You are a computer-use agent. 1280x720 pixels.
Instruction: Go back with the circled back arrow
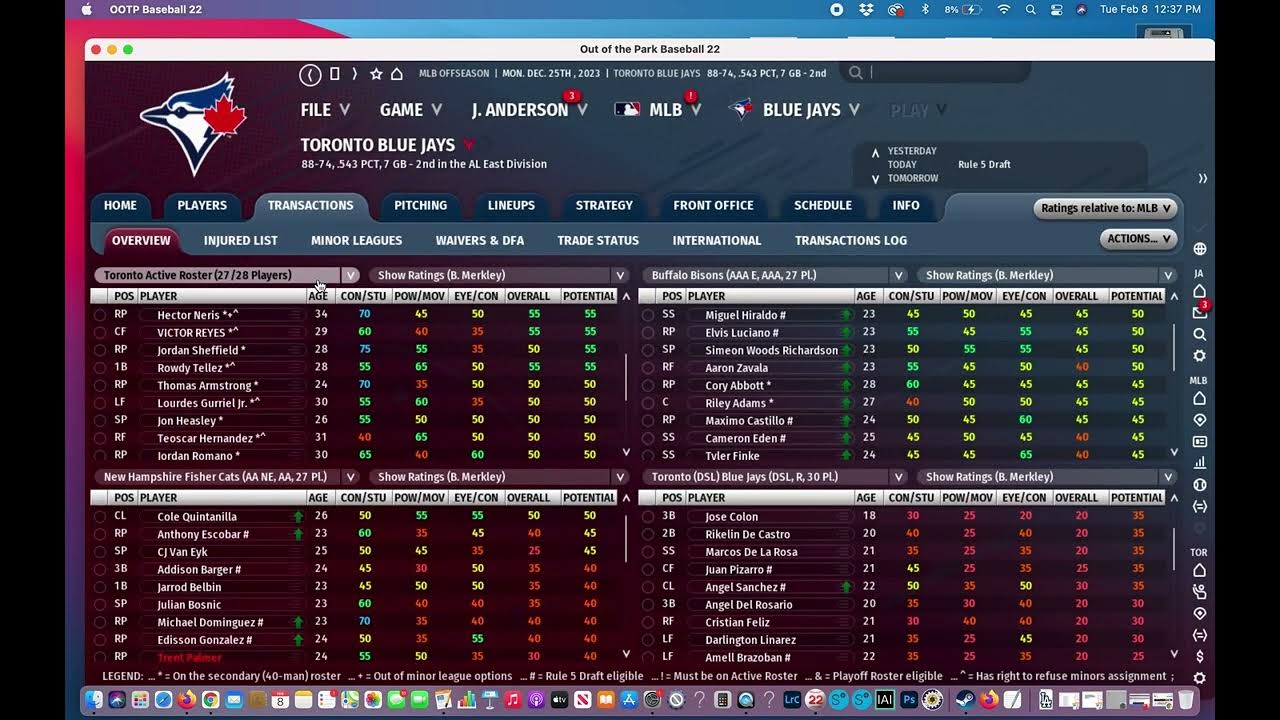(310, 74)
